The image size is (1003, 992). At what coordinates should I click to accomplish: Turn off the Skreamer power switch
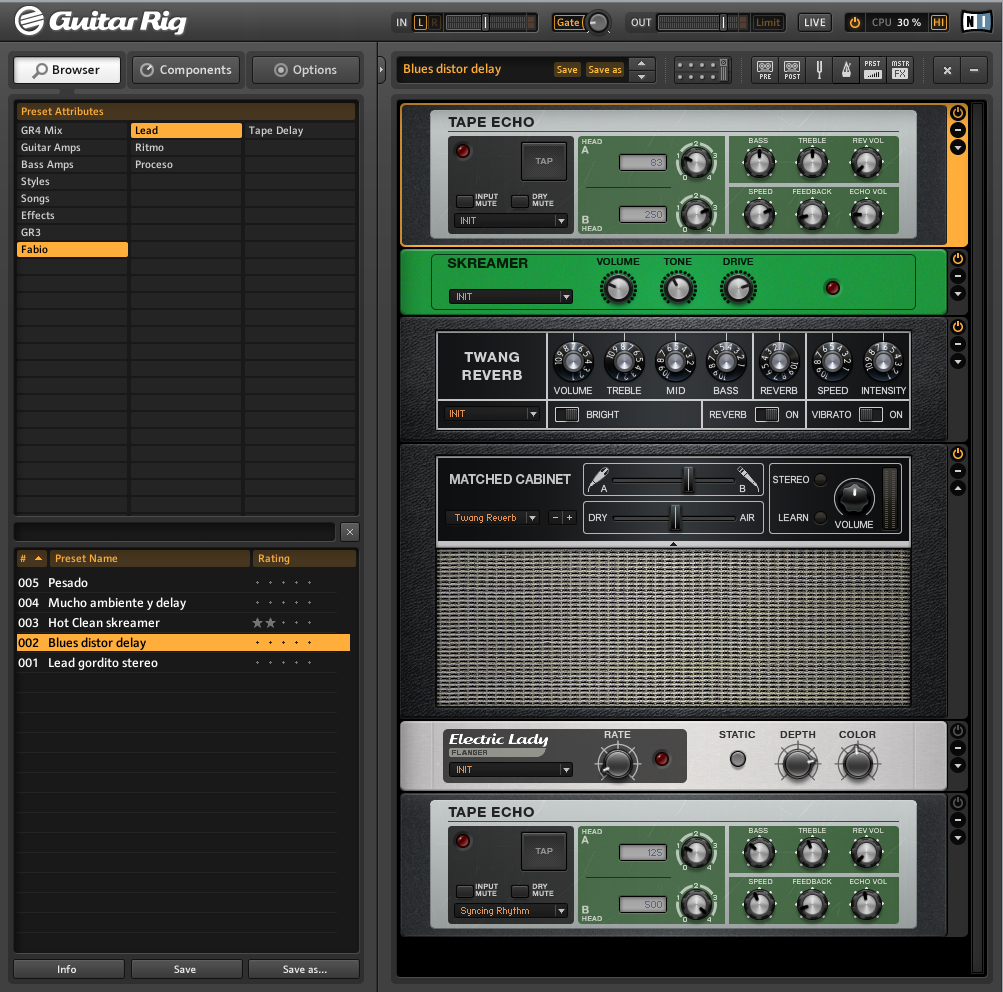tap(958, 259)
